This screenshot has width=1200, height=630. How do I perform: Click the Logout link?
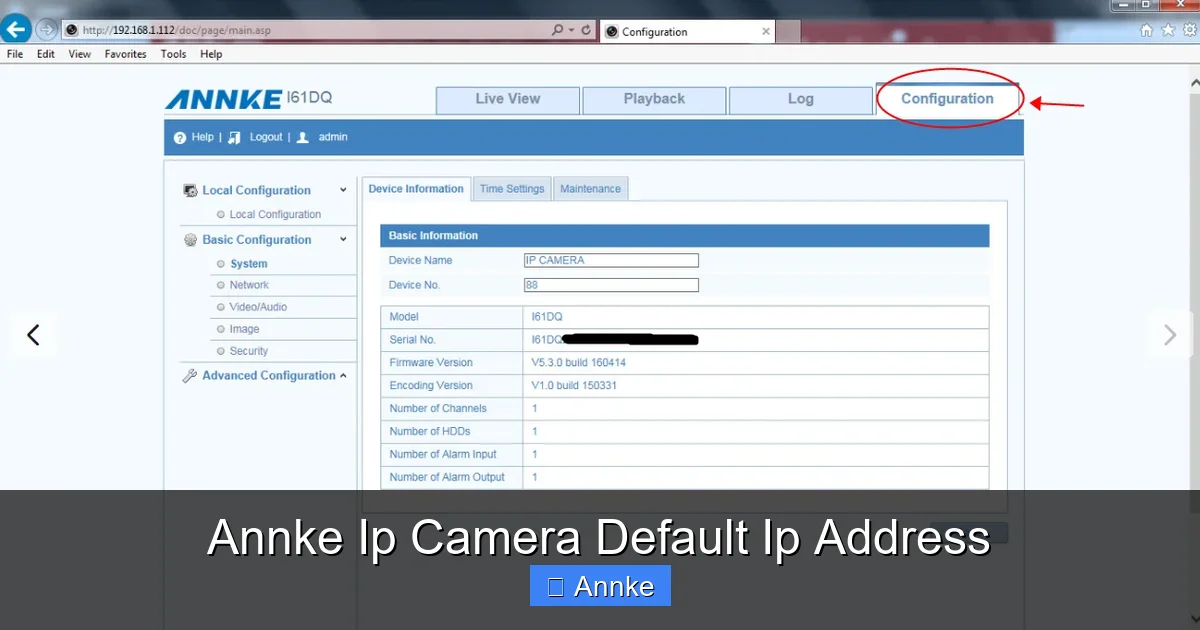tap(266, 137)
